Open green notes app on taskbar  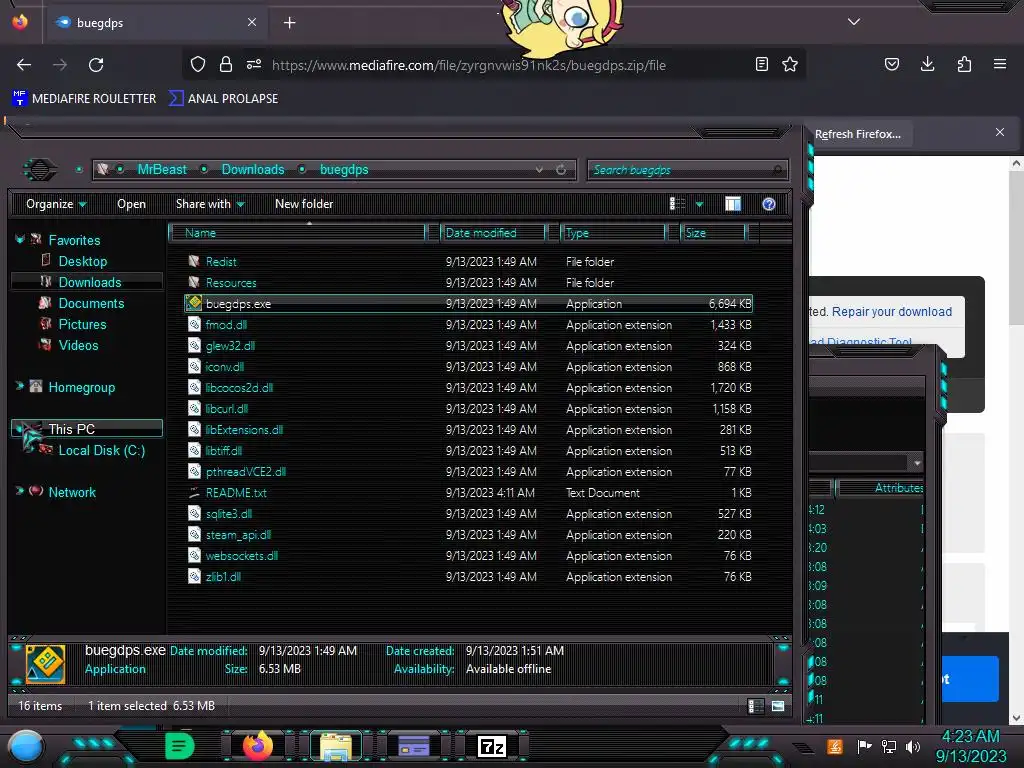pyautogui.click(x=180, y=746)
